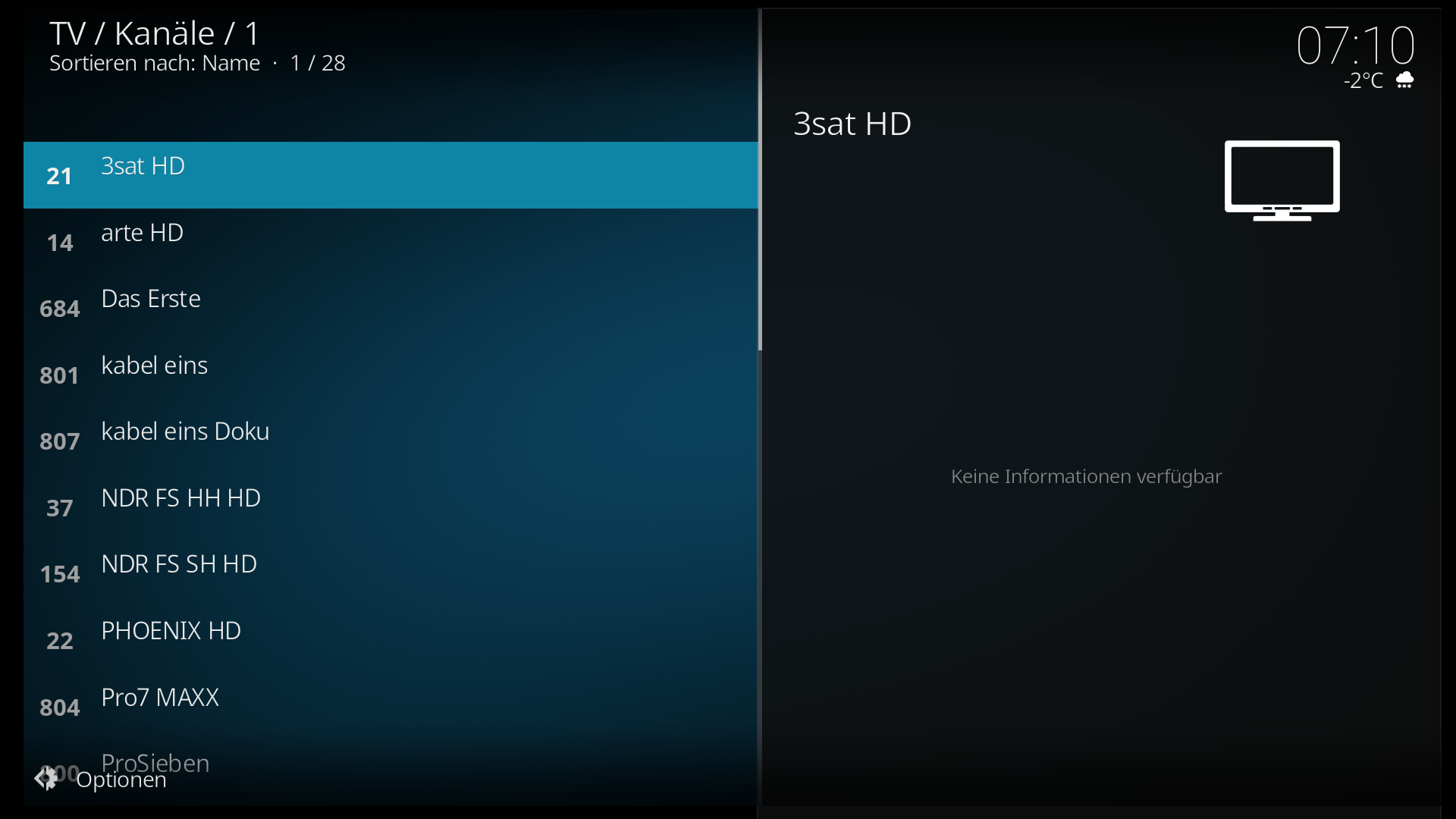Click Keine Informationen verfügbar text
Screen dimensions: 1456x819
pos(1087,476)
